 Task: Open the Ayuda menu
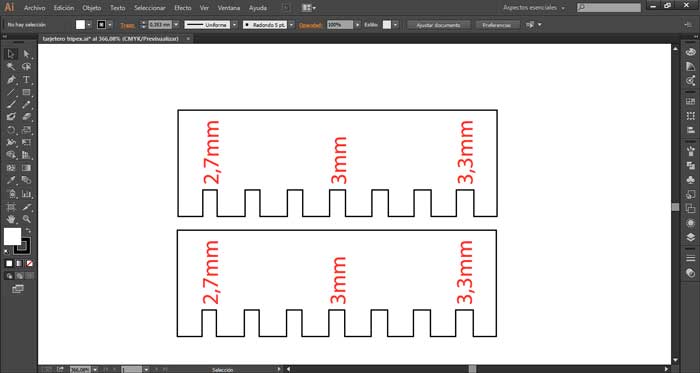coord(258,8)
